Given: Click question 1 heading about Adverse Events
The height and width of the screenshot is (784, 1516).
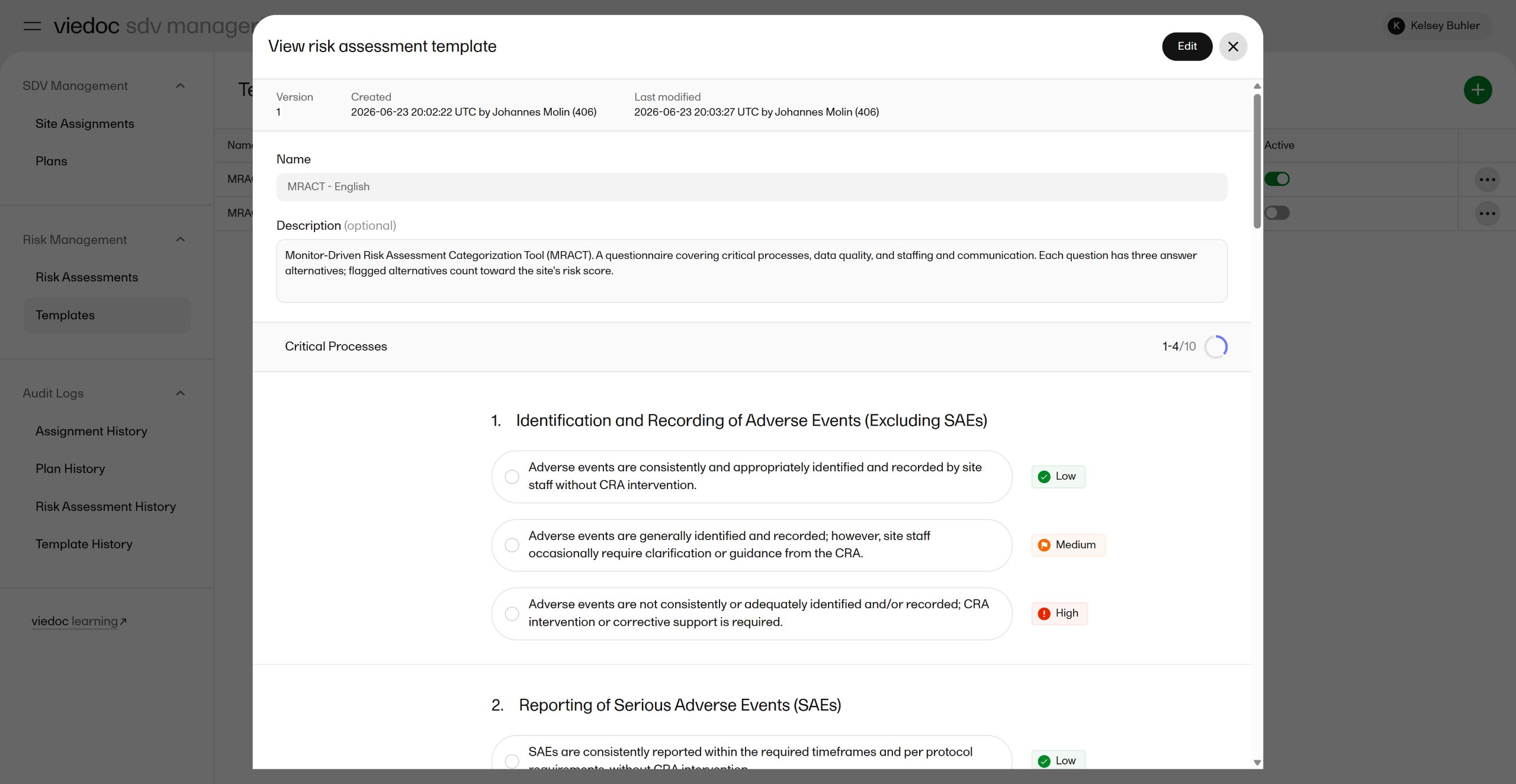Looking at the screenshot, I should tap(751, 420).
